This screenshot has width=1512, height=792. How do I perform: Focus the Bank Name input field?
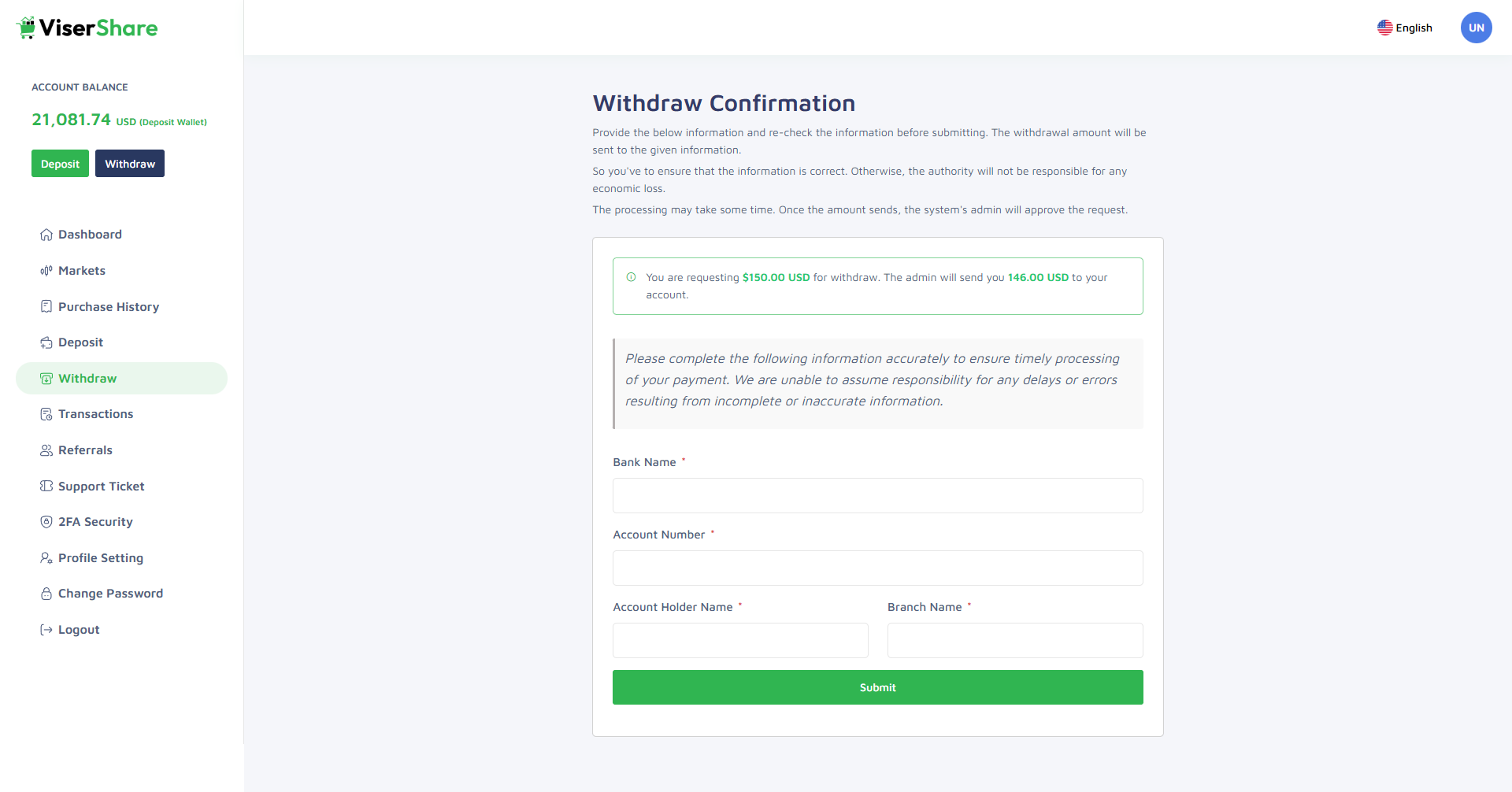877,496
